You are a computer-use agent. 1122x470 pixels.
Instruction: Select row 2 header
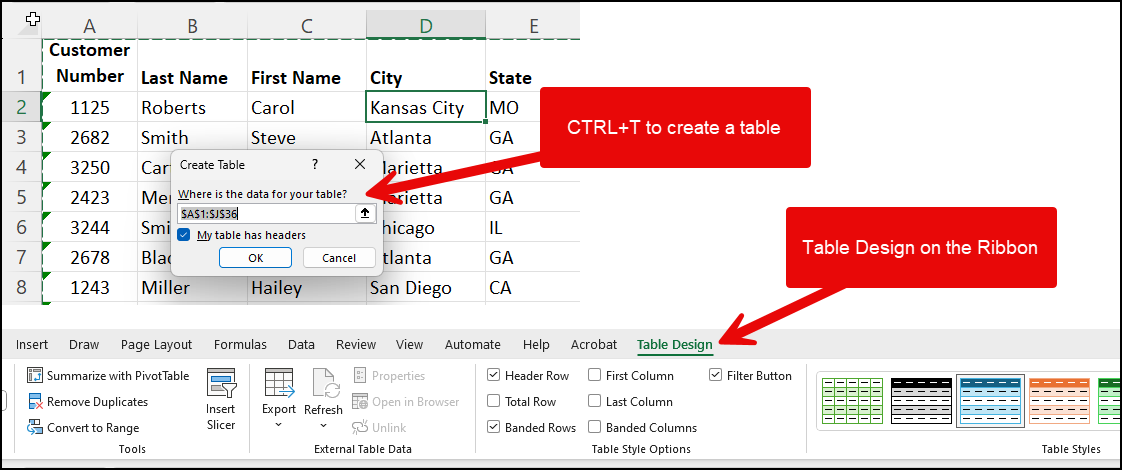pos(21,107)
